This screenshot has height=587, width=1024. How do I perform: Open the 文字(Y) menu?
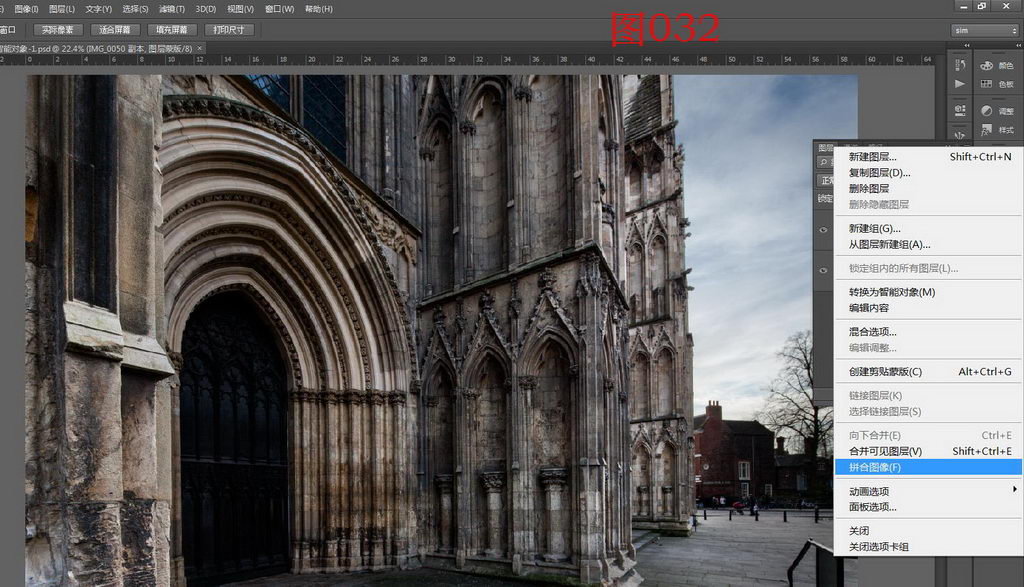[x=99, y=9]
